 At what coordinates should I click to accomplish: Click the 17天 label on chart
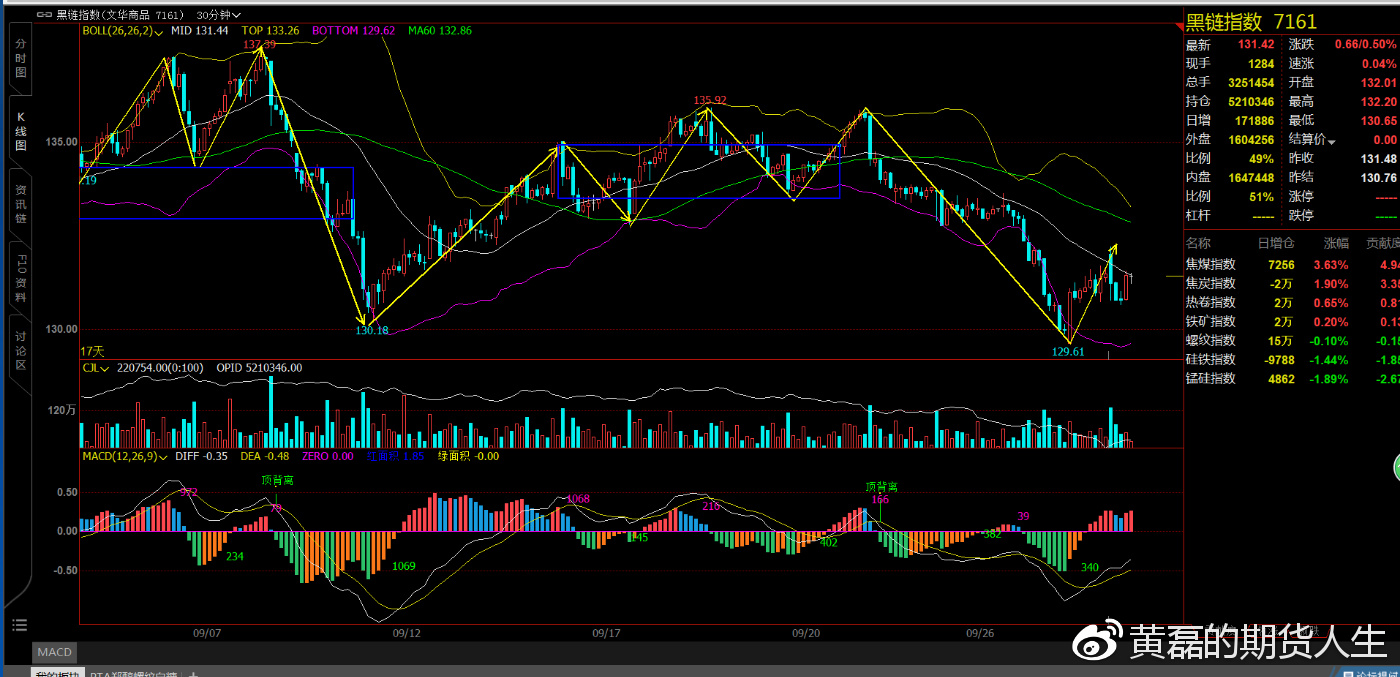click(x=92, y=352)
